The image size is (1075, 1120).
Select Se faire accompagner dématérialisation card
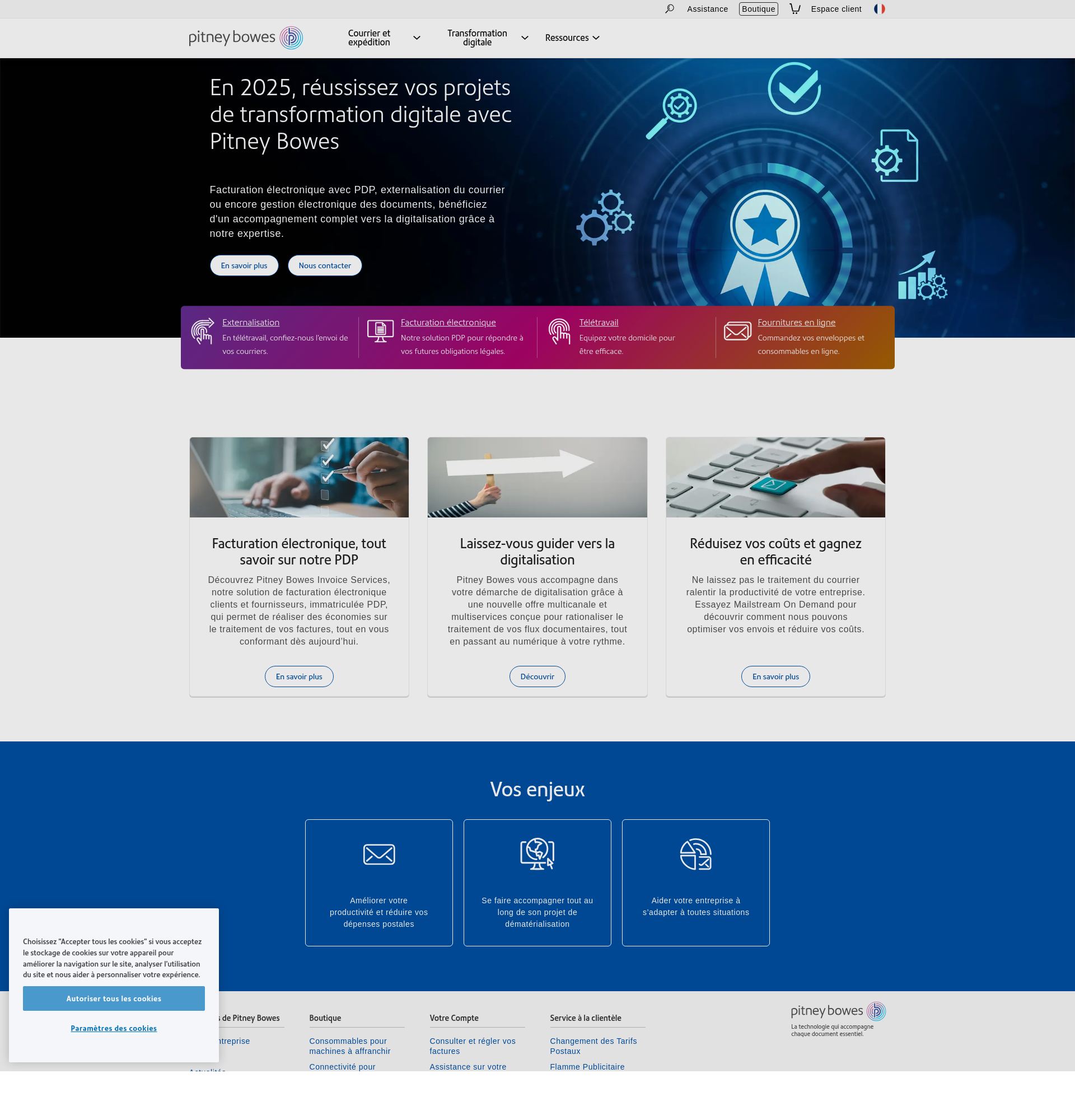click(537, 883)
